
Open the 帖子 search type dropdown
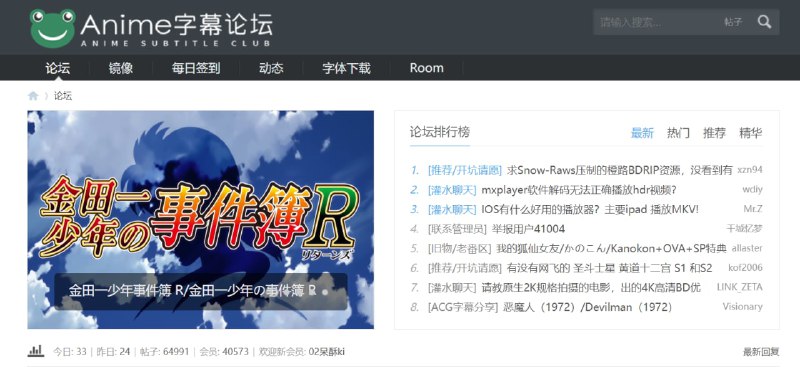[733, 22]
